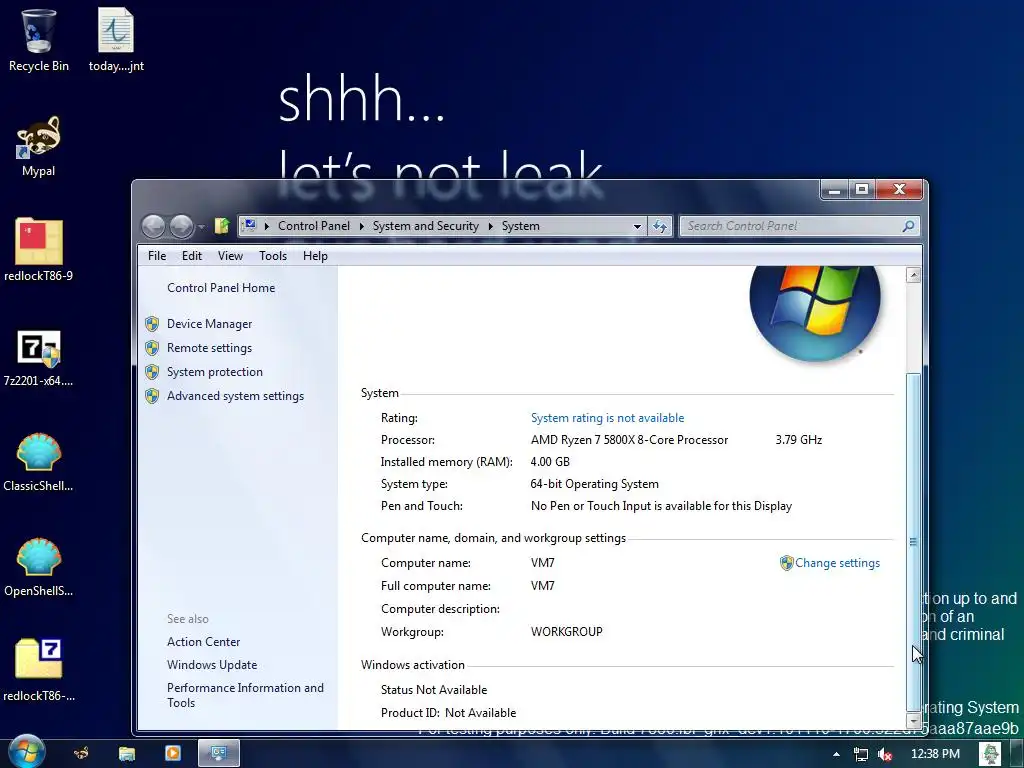Click the AMD Ryzen 7 5800X processor text
This screenshot has width=1024, height=768.
click(629, 440)
